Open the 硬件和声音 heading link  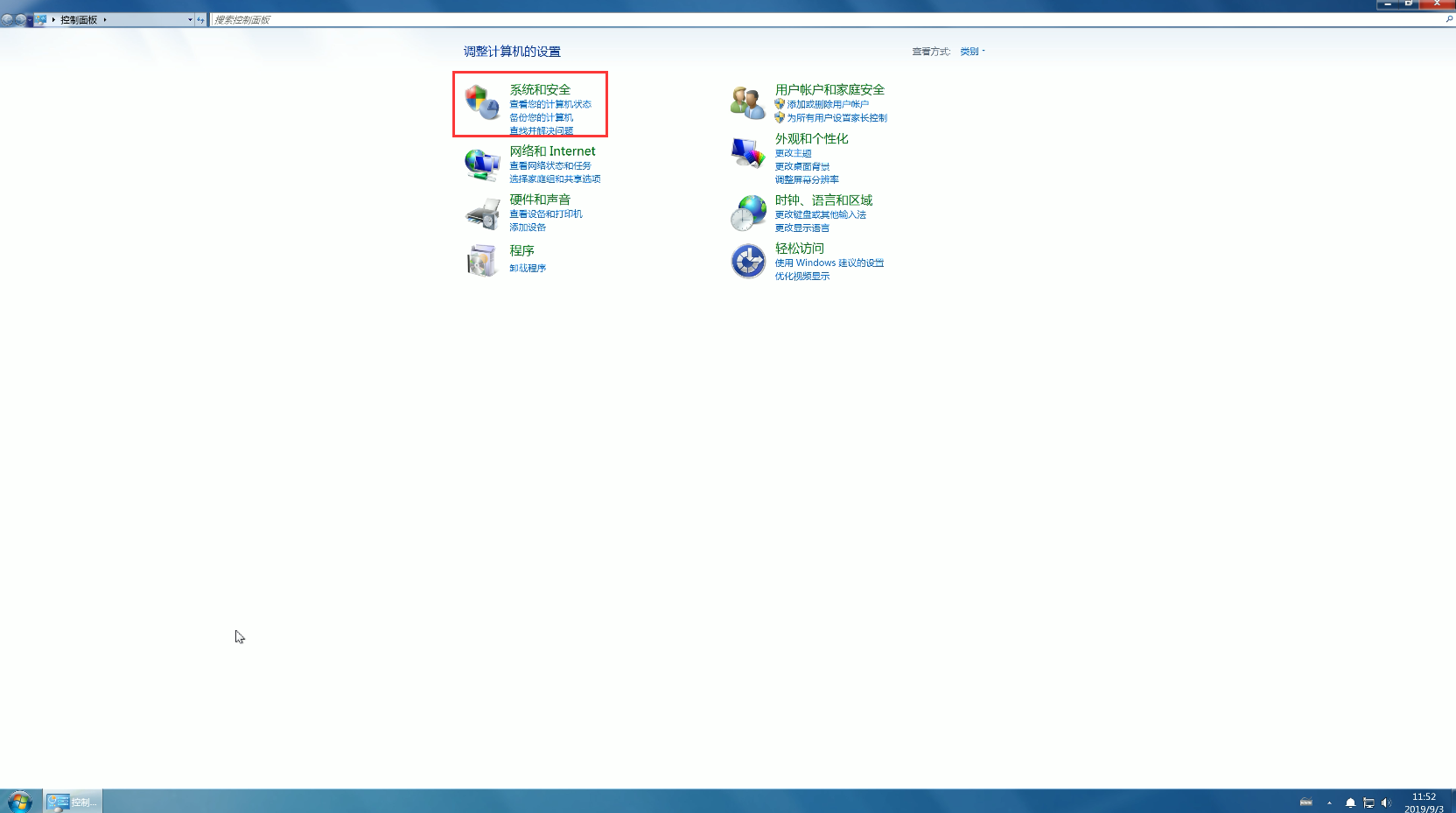(540, 200)
